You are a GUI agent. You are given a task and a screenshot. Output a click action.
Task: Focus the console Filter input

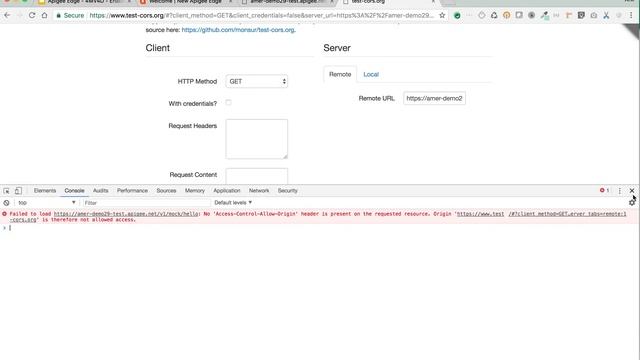(x=146, y=202)
